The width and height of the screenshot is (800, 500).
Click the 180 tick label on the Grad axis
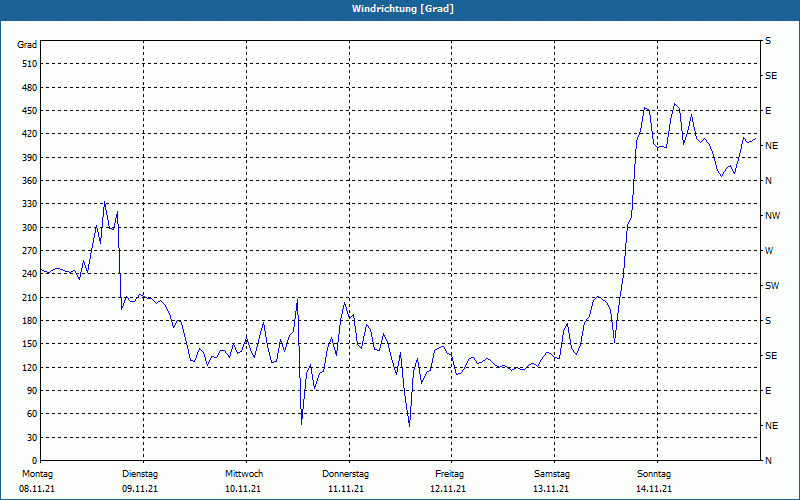(30, 321)
